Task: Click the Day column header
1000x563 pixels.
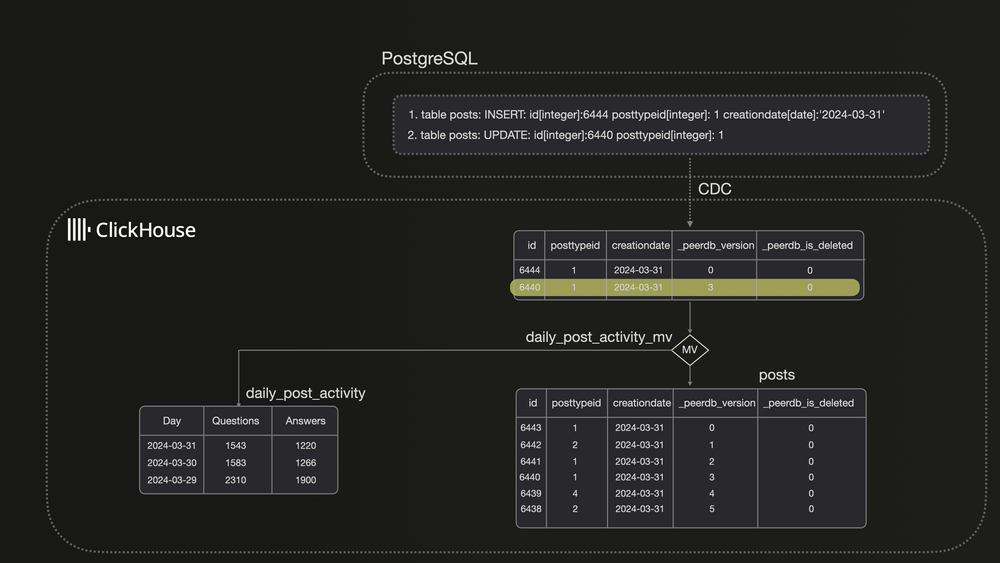Action: point(172,421)
